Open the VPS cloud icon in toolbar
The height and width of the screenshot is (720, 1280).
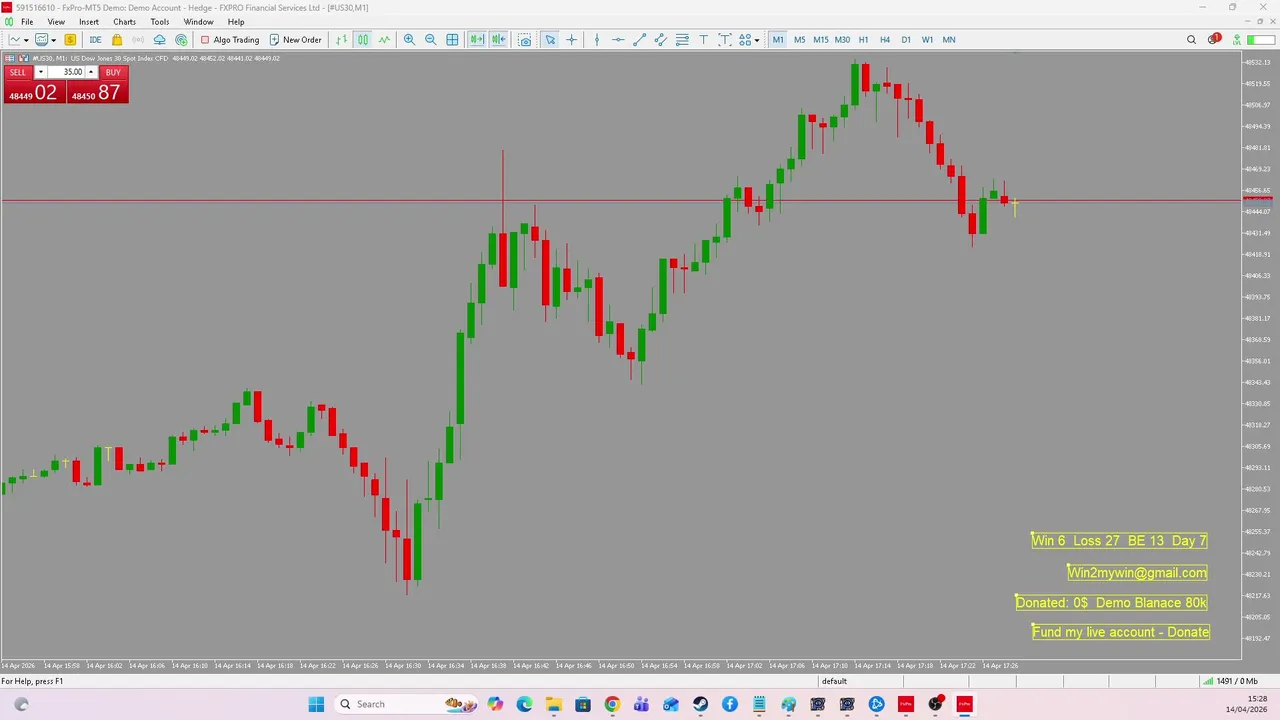(x=159, y=40)
